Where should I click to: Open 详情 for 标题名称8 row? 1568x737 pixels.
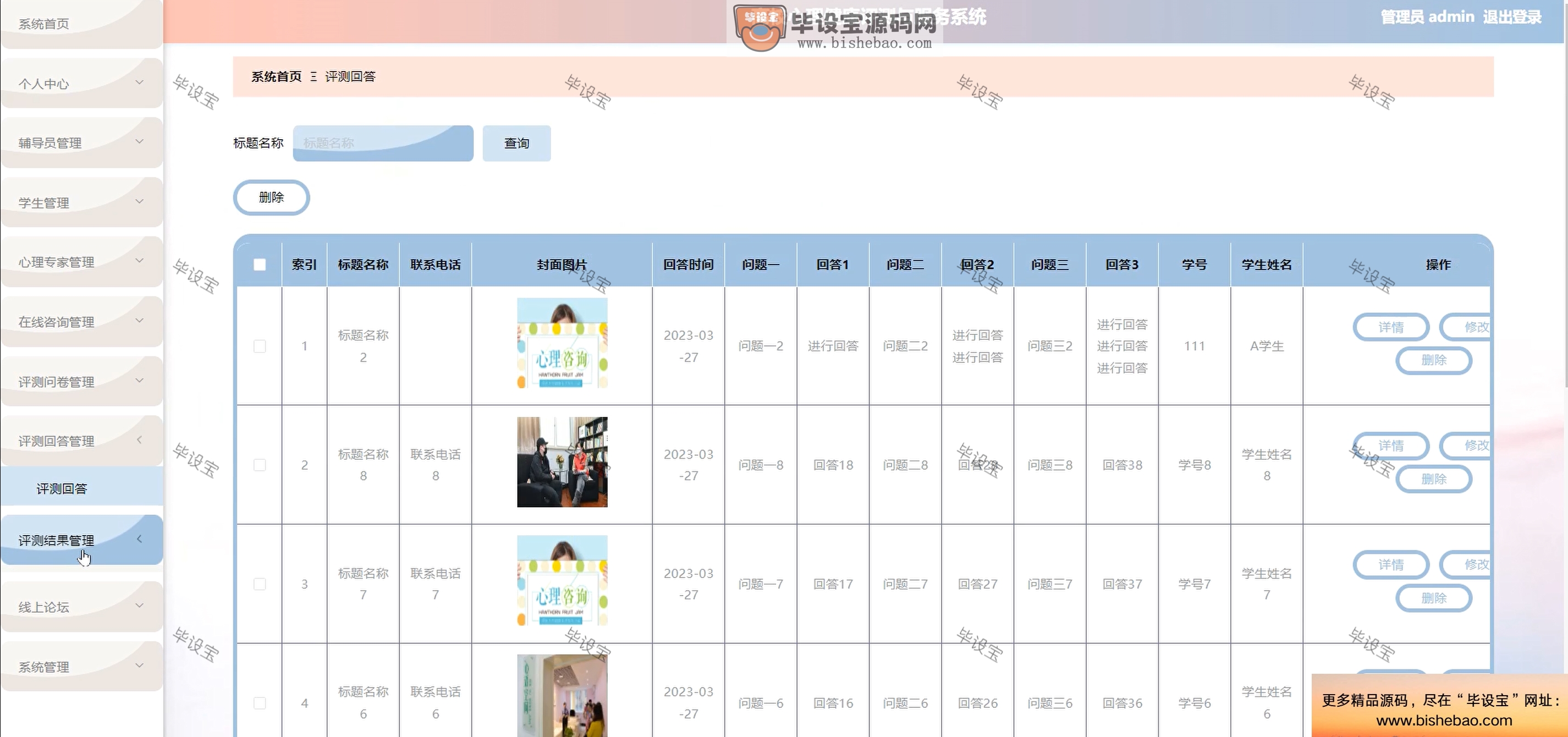(x=1391, y=446)
